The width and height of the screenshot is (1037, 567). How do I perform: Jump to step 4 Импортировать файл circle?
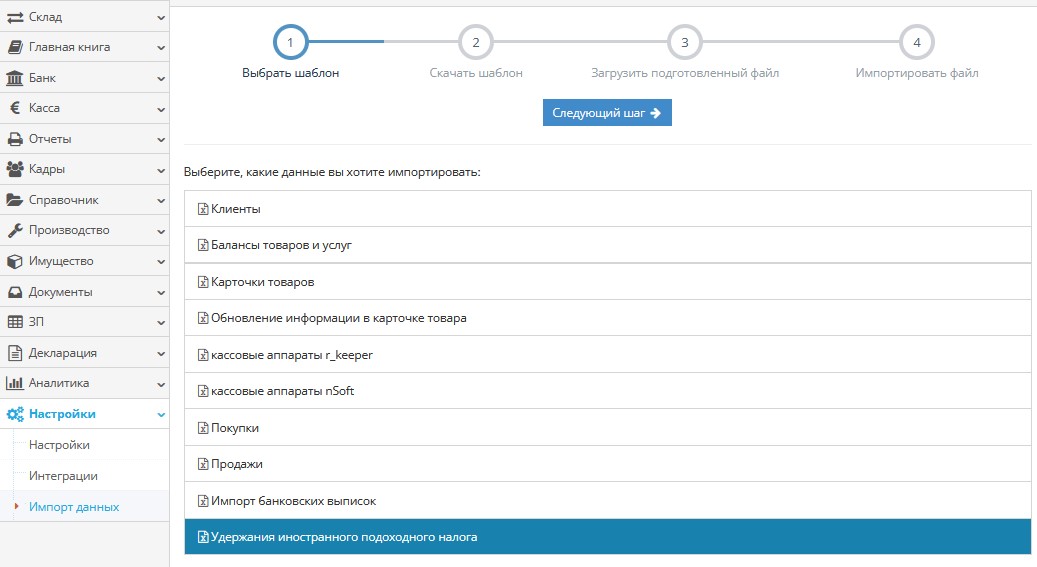916,42
